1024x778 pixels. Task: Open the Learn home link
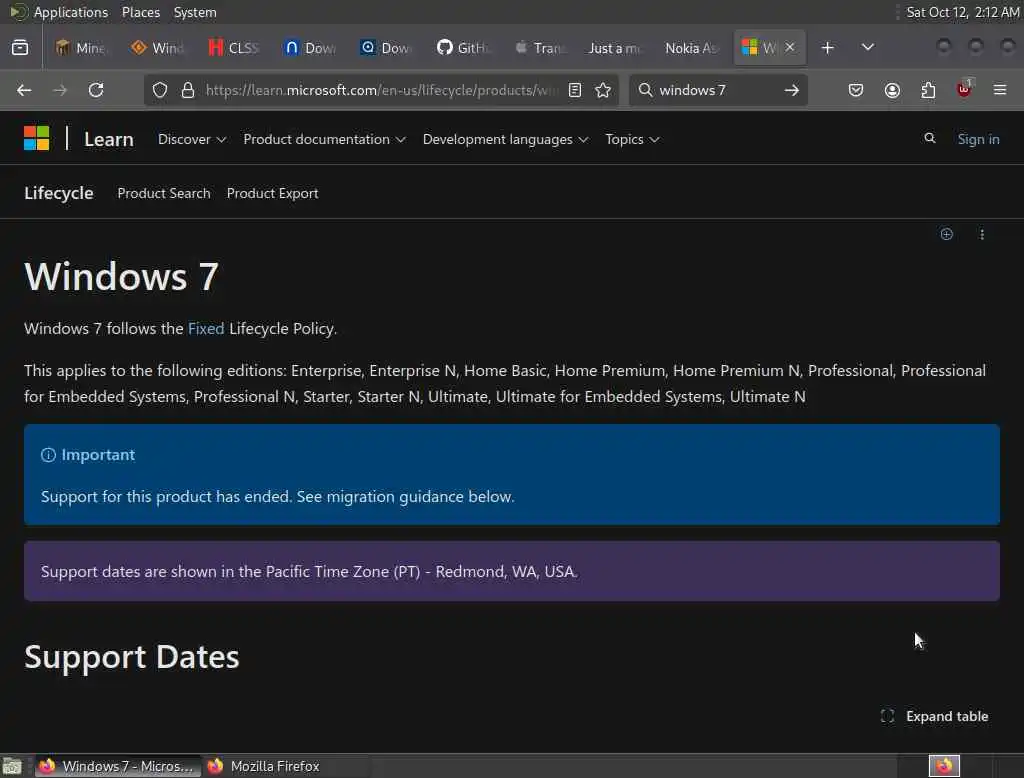pos(108,139)
